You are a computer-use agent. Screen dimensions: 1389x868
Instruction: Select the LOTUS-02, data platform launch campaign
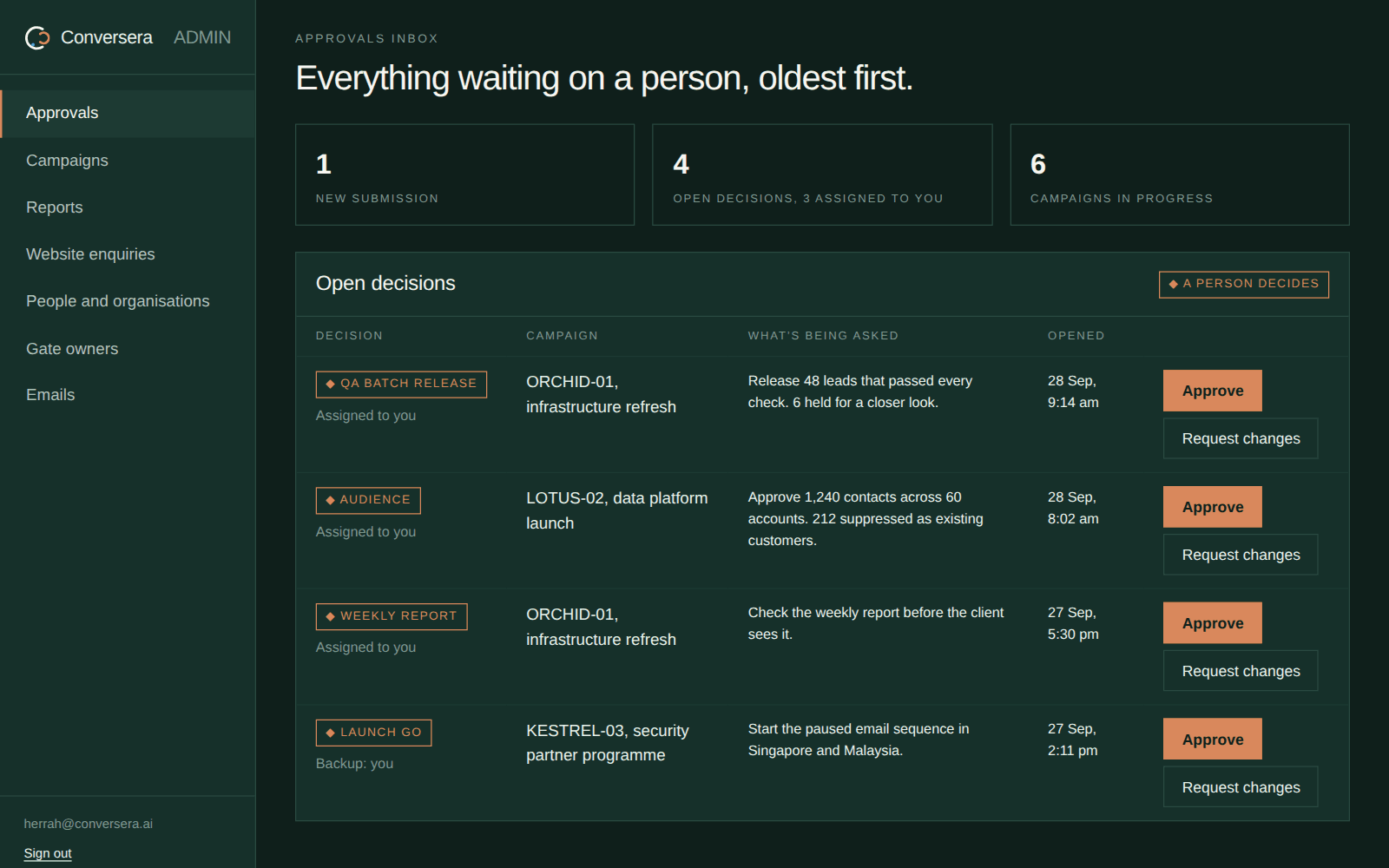616,510
